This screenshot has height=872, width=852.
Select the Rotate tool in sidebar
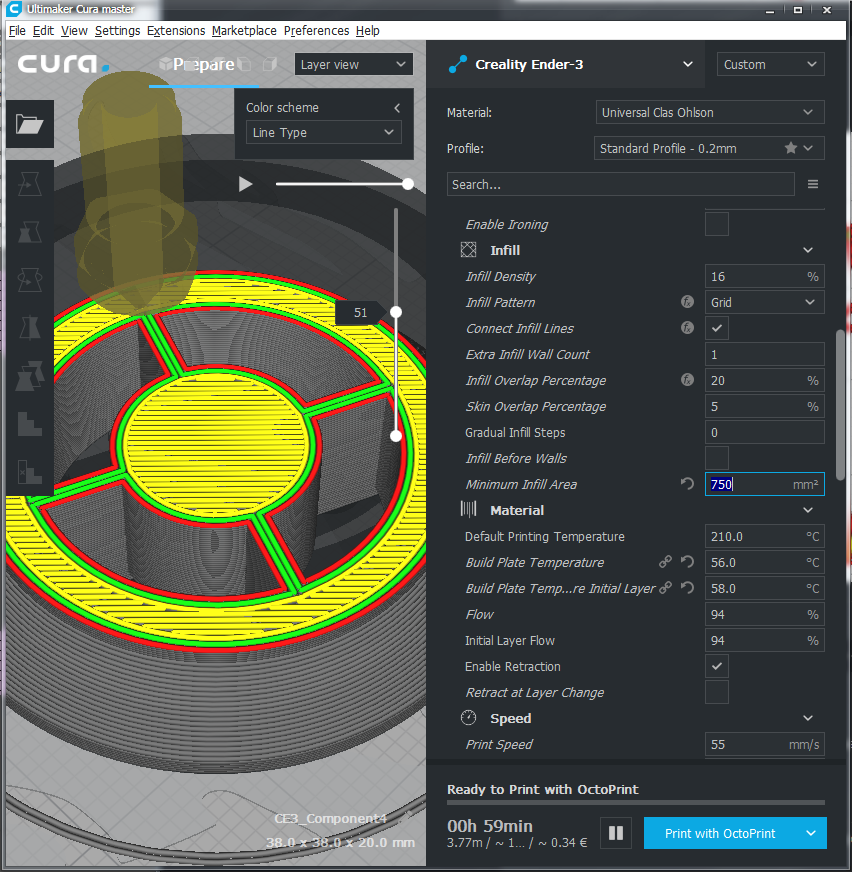[x=29, y=280]
